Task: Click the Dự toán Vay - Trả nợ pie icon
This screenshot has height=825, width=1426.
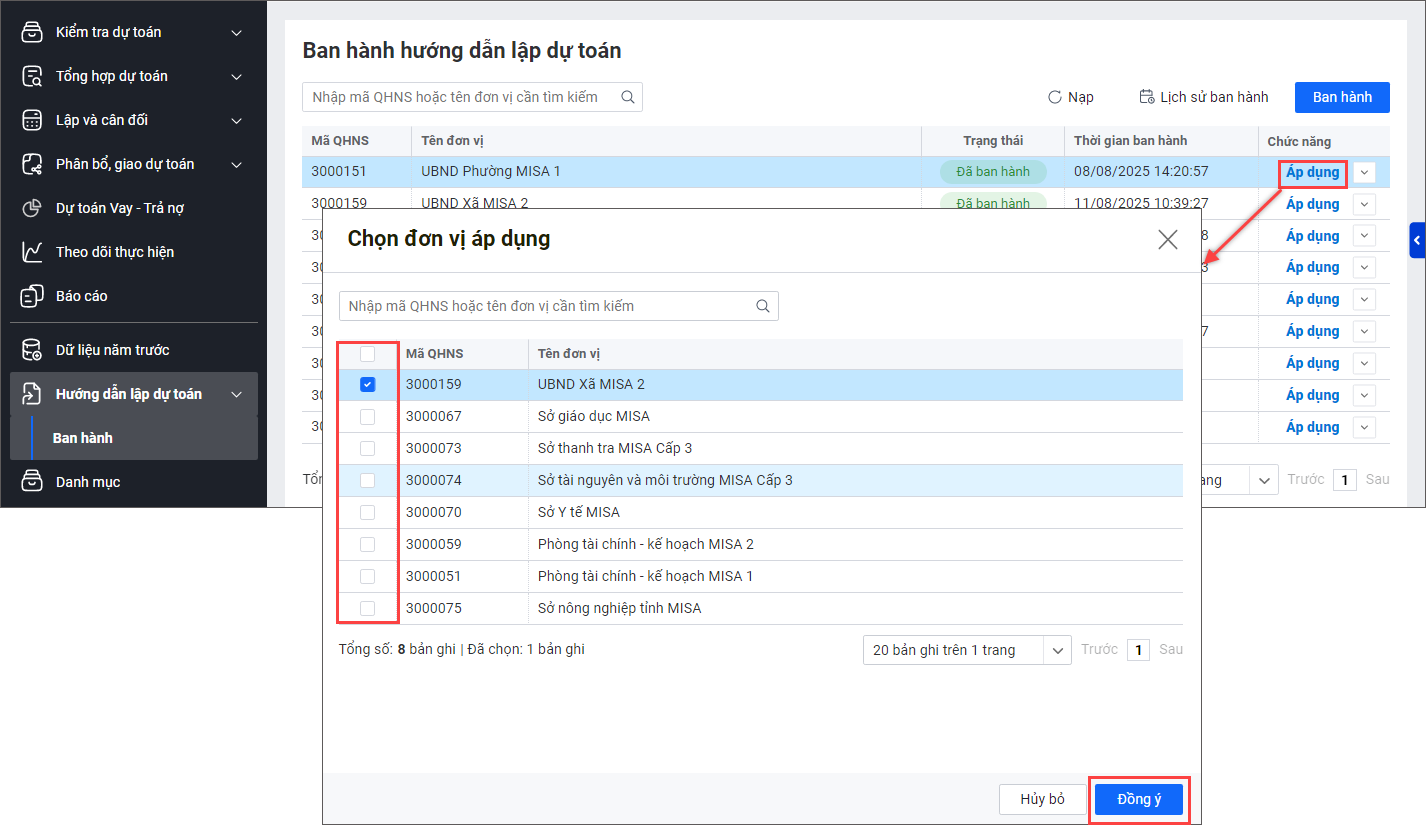Action: click(32, 208)
